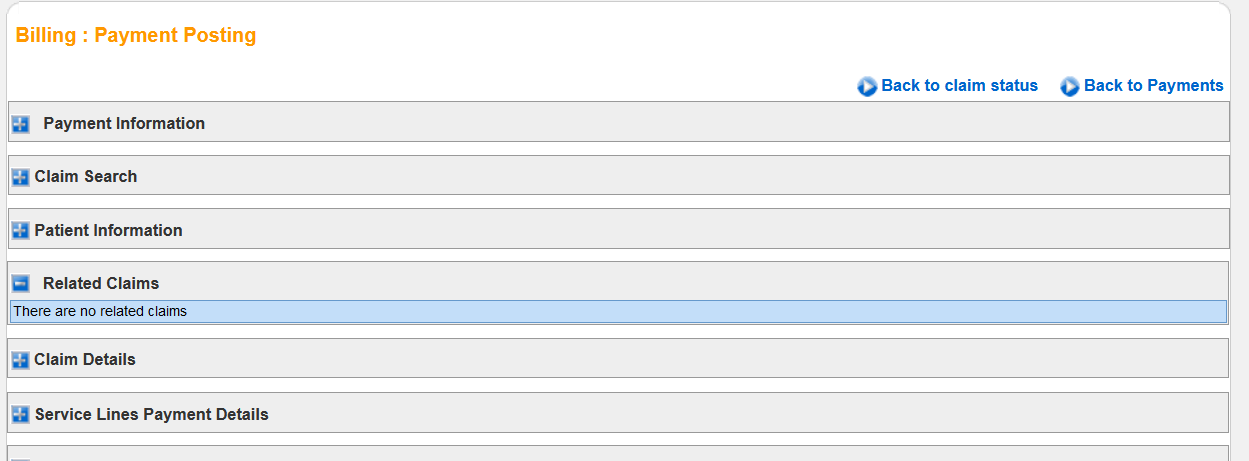
Task: Click the Service Lines Payment Details heading text
Action: click(x=152, y=414)
